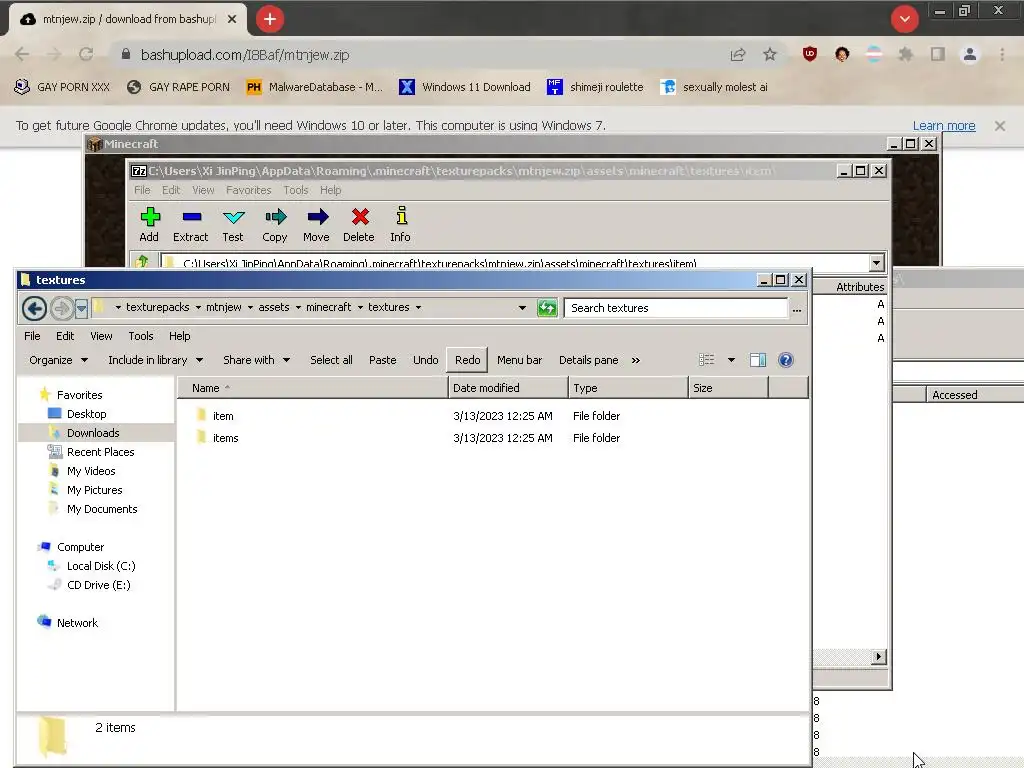Open the Help menu in textures window

pyautogui.click(x=180, y=336)
